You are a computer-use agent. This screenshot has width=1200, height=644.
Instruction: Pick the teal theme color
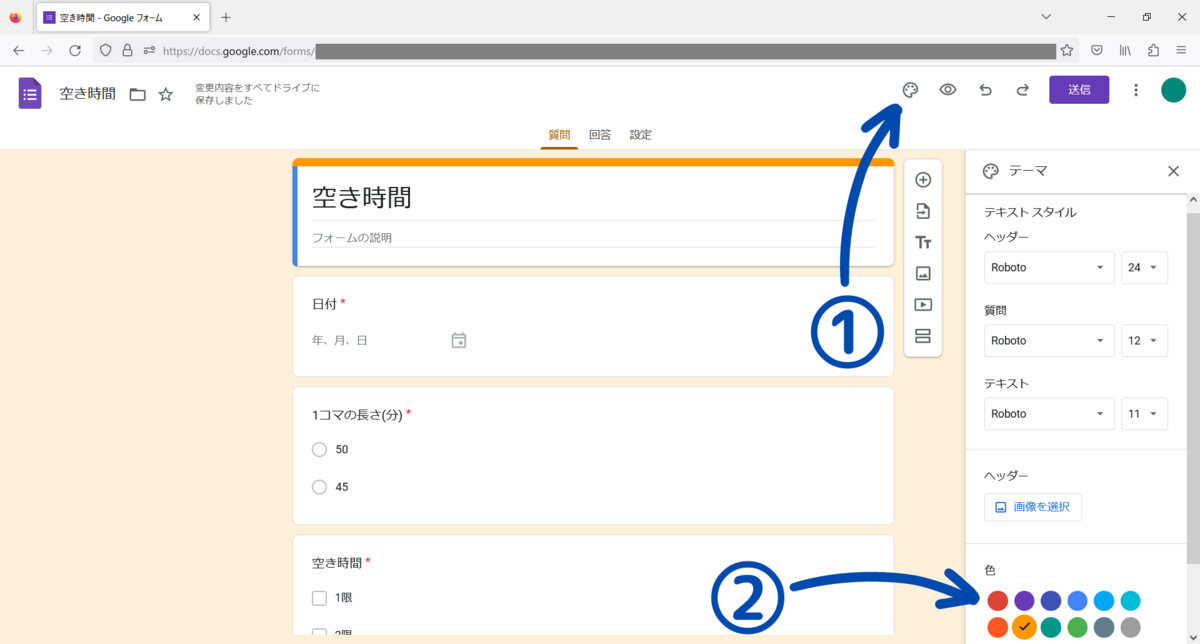click(x=1051, y=628)
